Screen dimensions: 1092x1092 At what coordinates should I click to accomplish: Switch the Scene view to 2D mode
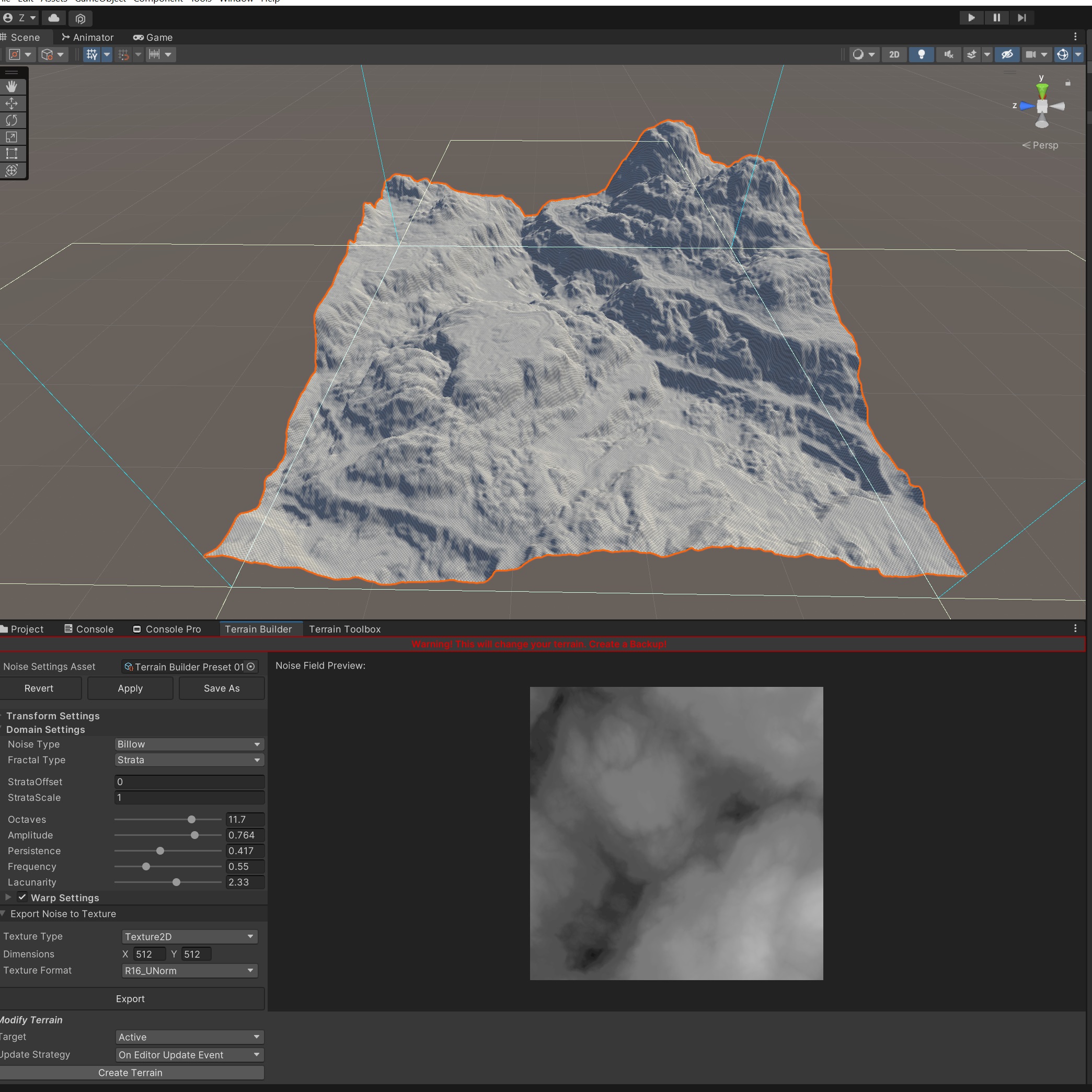point(894,54)
